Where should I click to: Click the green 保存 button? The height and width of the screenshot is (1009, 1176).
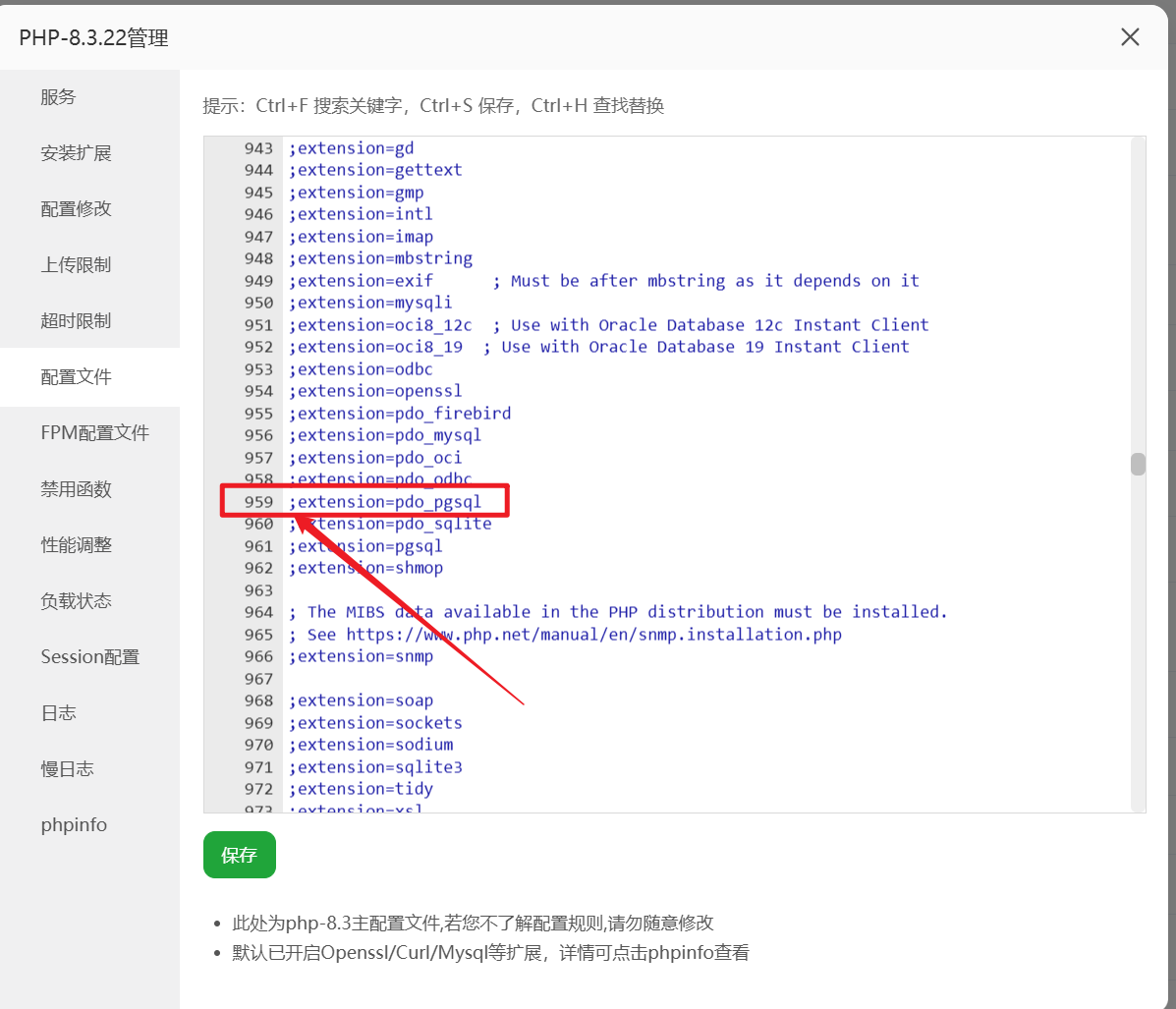pyautogui.click(x=239, y=855)
